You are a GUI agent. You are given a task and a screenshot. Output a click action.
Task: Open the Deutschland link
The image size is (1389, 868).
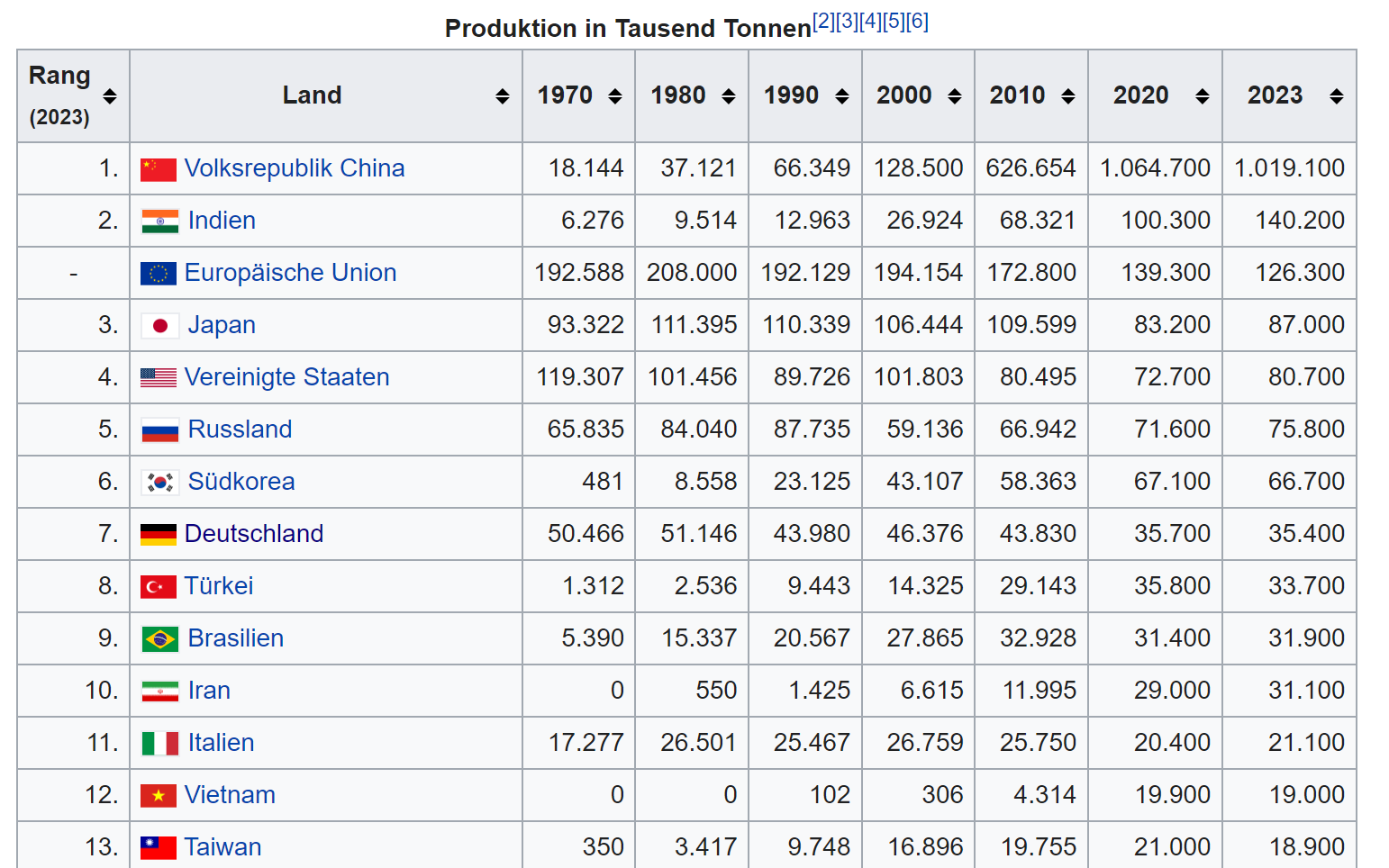[254, 534]
